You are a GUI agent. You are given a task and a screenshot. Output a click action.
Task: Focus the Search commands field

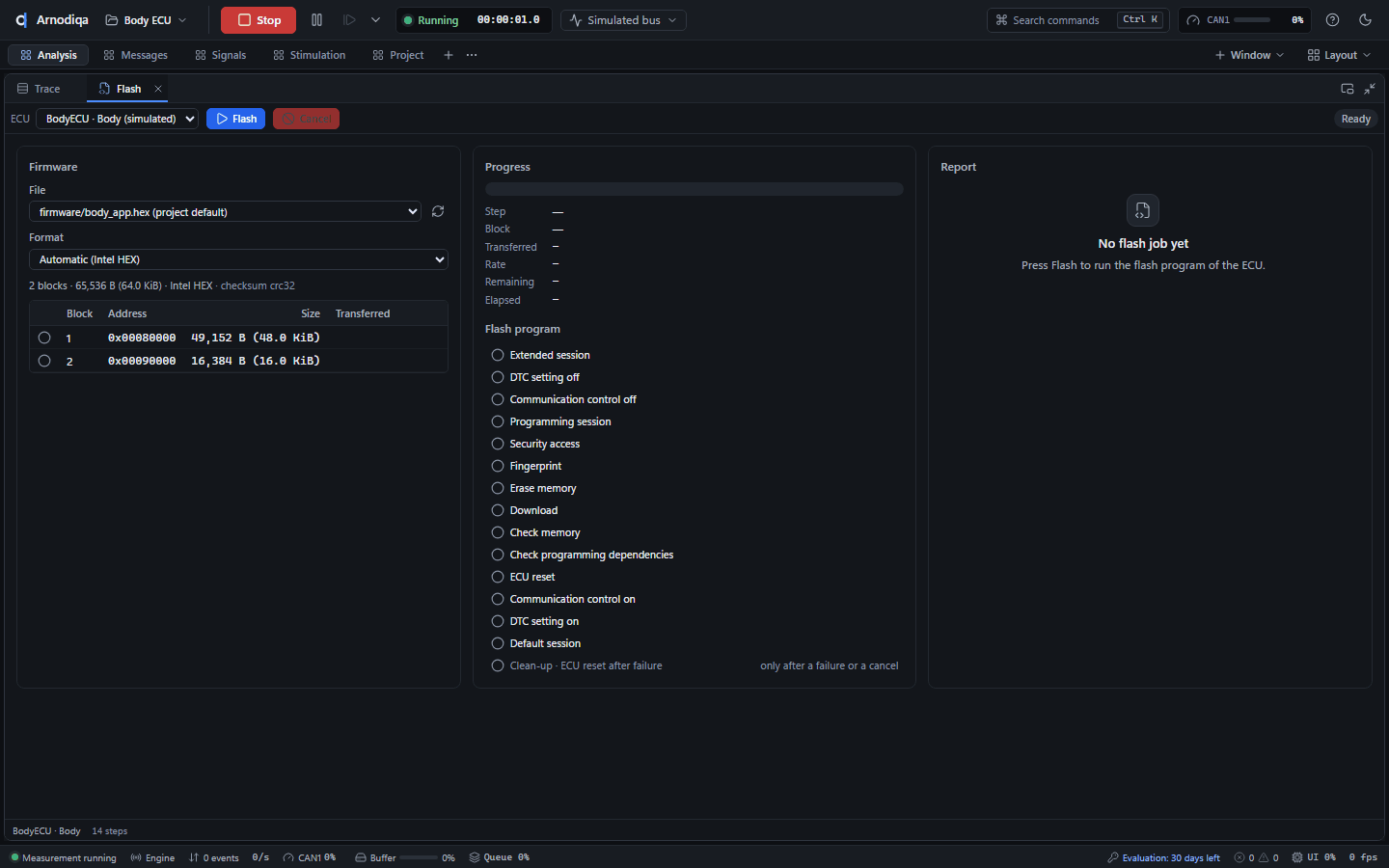pyautogui.click(x=1077, y=20)
